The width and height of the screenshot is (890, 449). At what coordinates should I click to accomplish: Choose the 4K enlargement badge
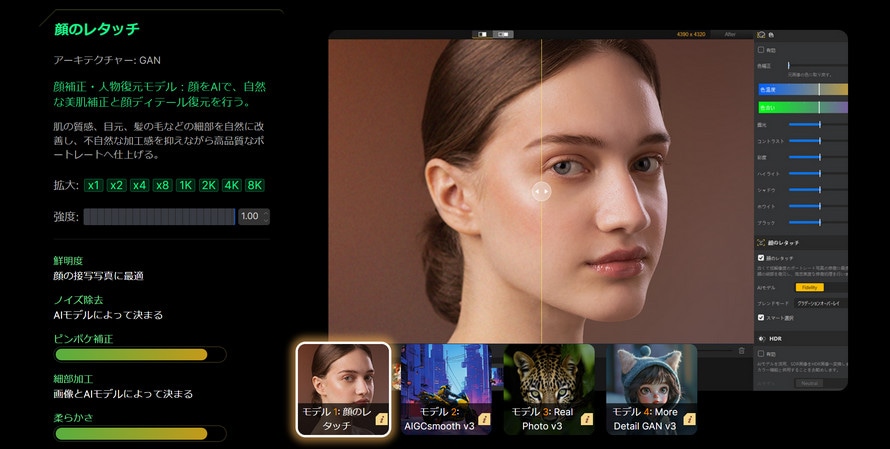point(232,185)
